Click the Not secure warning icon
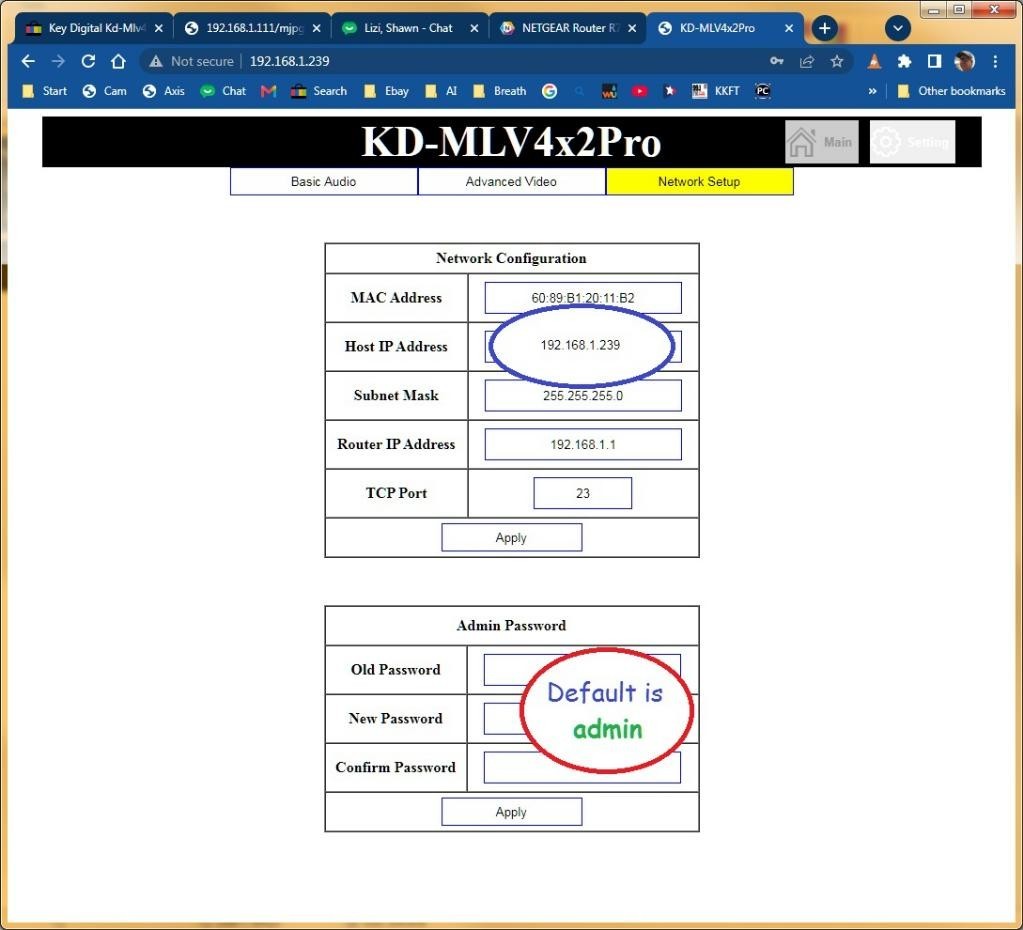 pyautogui.click(x=155, y=61)
